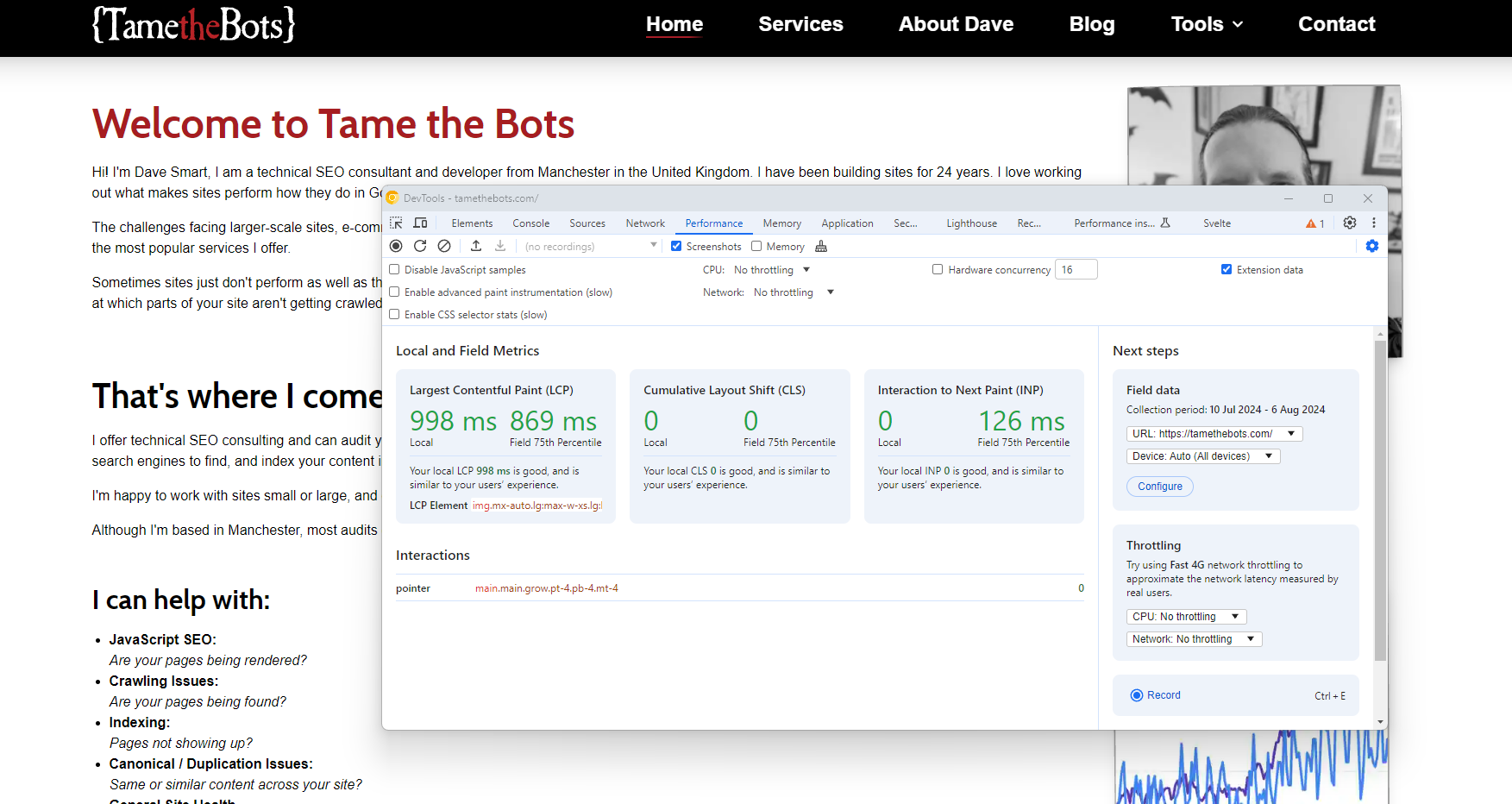The image size is (1512, 804).
Task: Click the Home navigation link
Action: tap(674, 24)
